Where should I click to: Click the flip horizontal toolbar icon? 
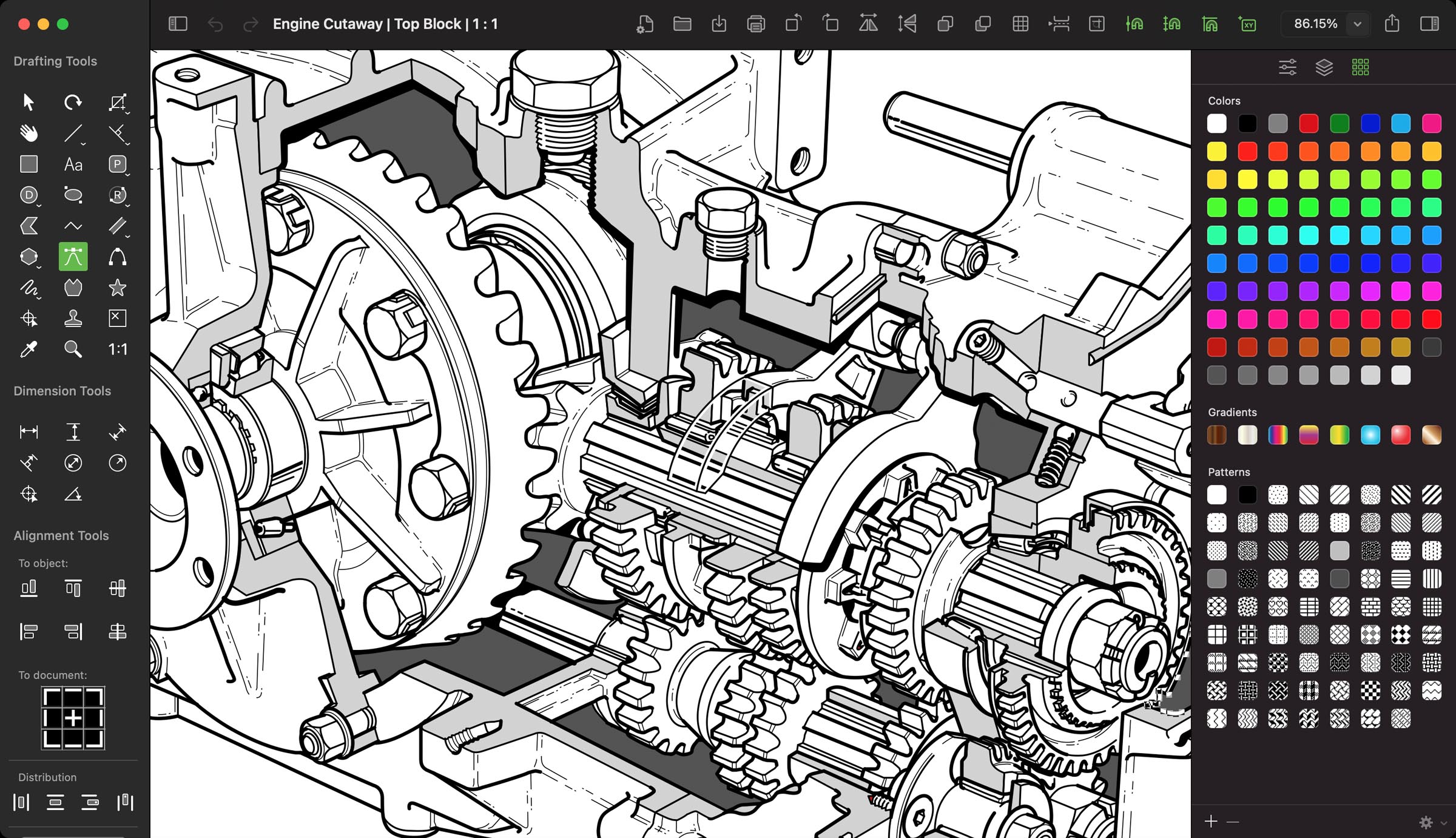pyautogui.click(x=869, y=24)
